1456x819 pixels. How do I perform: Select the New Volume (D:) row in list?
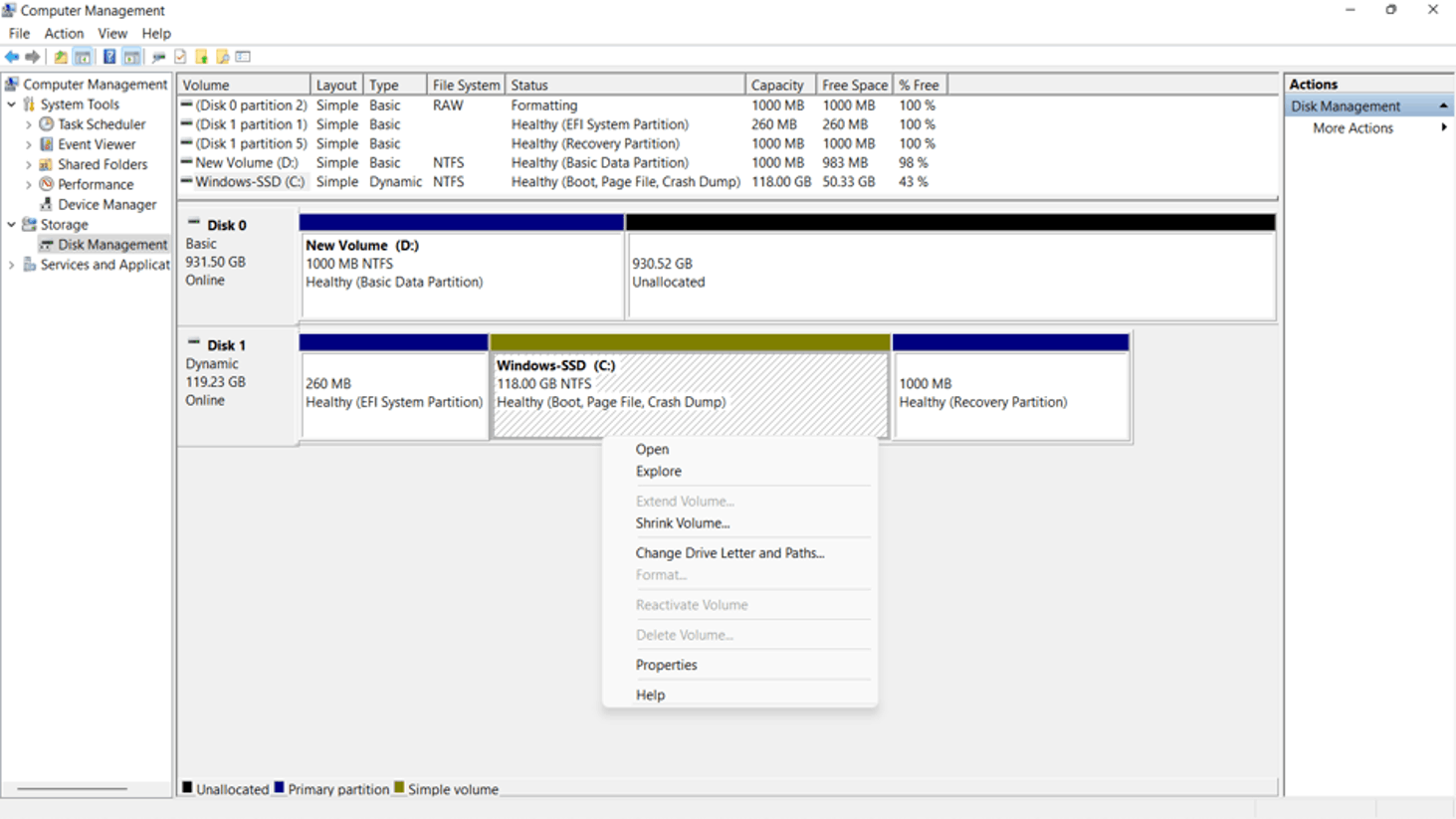pyautogui.click(x=246, y=163)
